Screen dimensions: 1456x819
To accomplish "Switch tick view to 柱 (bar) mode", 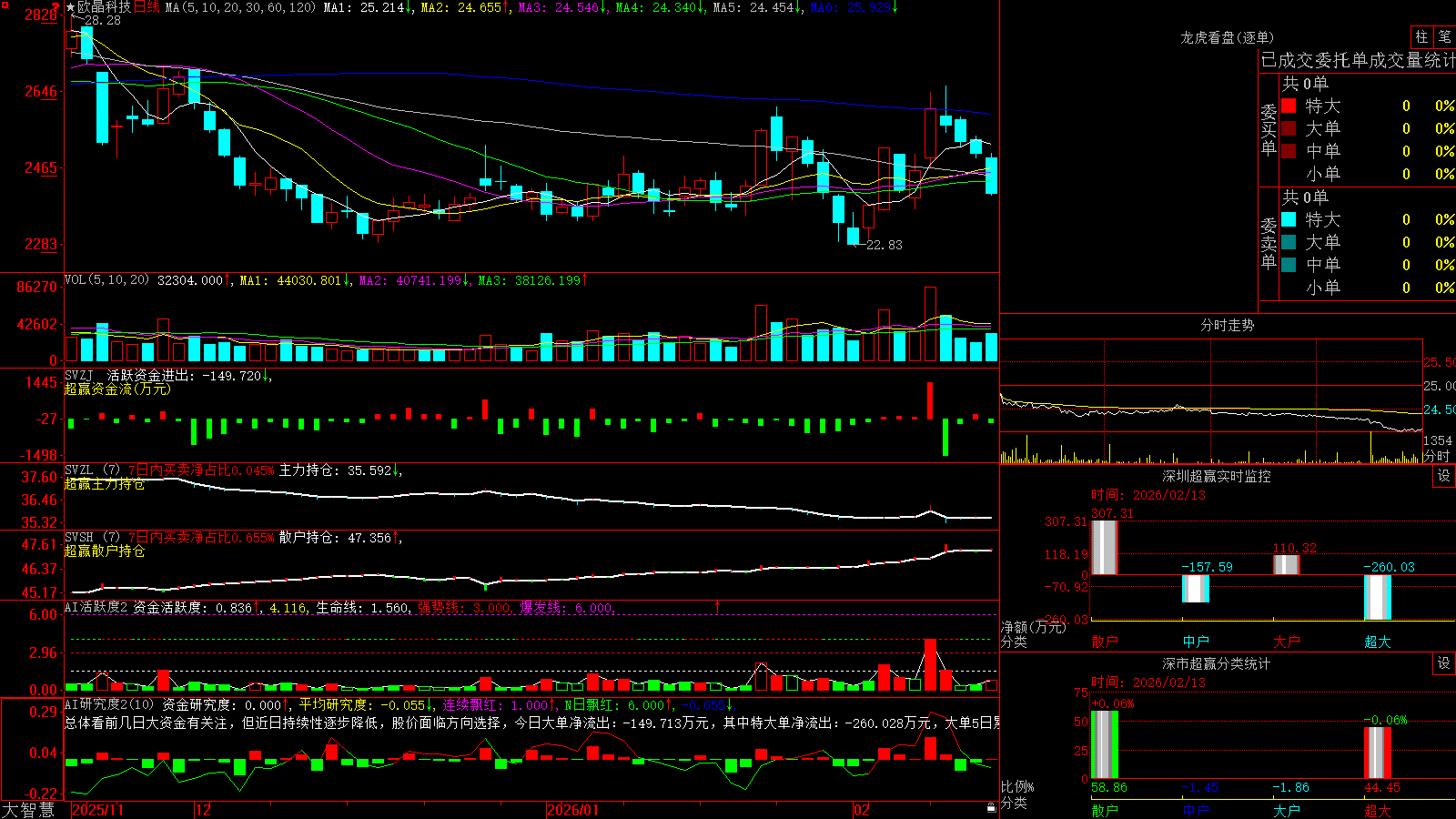I will [x=1421, y=36].
